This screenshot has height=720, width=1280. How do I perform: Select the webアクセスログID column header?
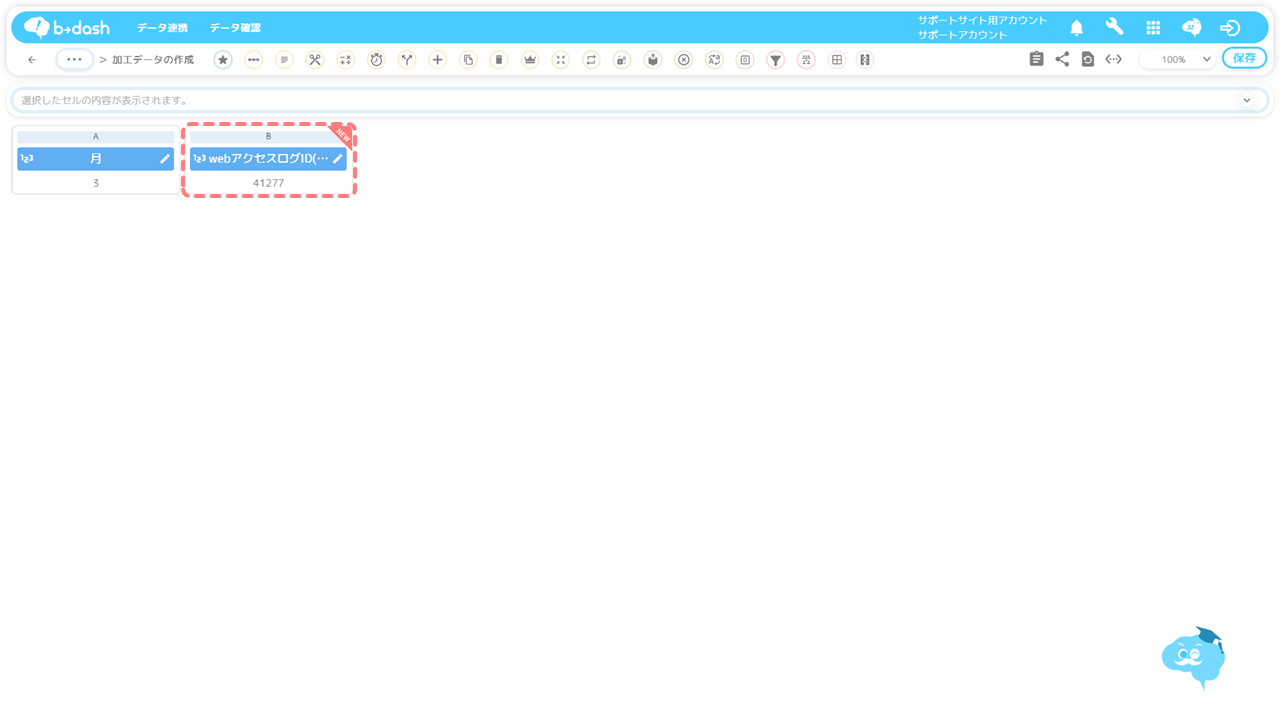268,159
